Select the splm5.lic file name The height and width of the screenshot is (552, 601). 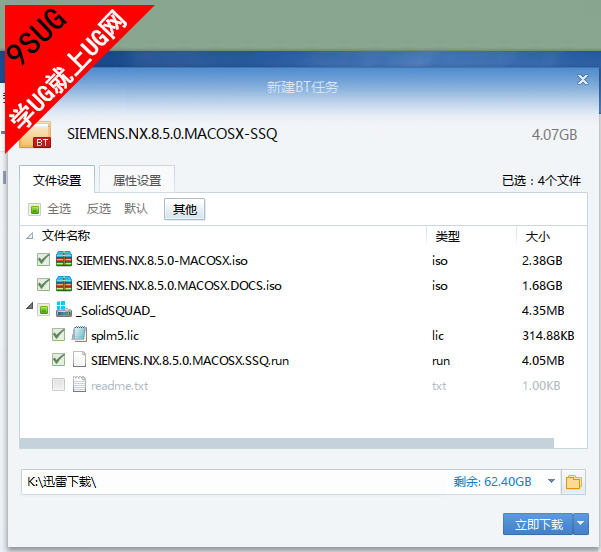coord(115,336)
